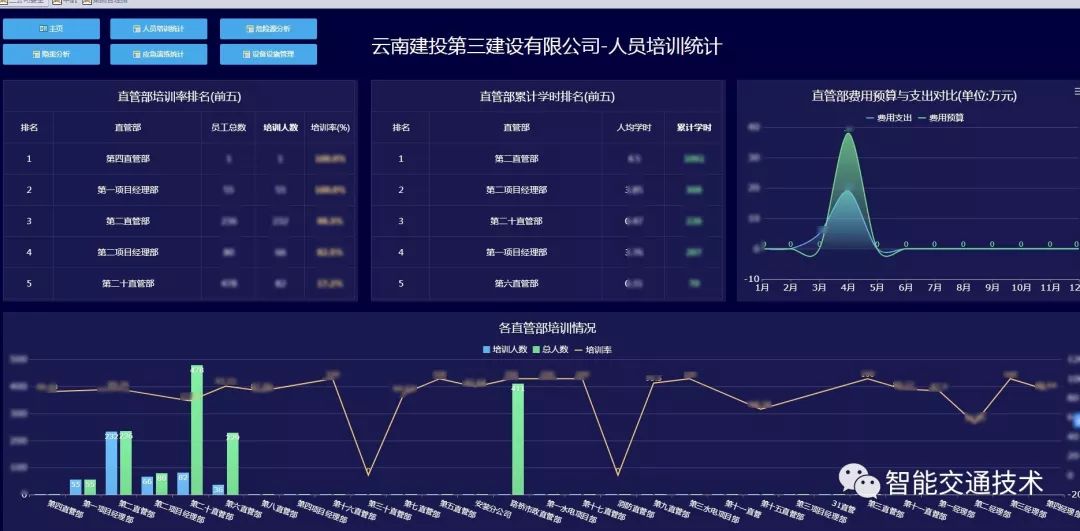
Task: Click the green bar for 第六直管部
Action: click(x=233, y=464)
